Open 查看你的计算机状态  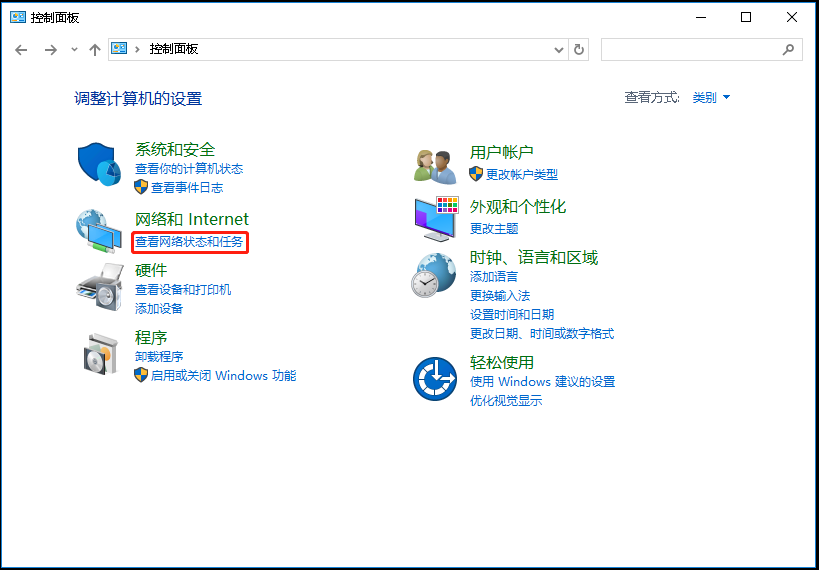tap(189, 169)
